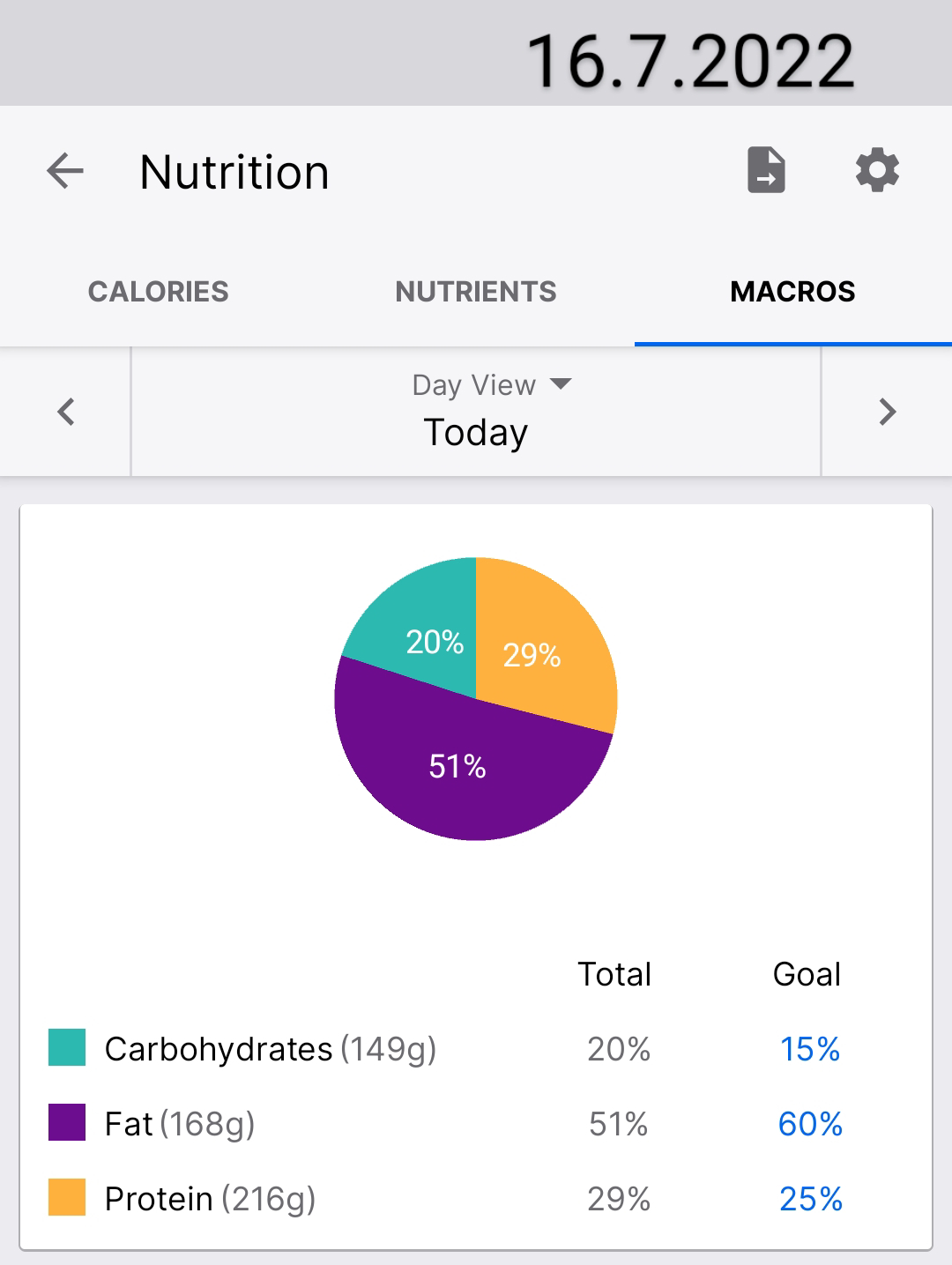
Task: Select the Macros tab
Action: click(x=792, y=292)
